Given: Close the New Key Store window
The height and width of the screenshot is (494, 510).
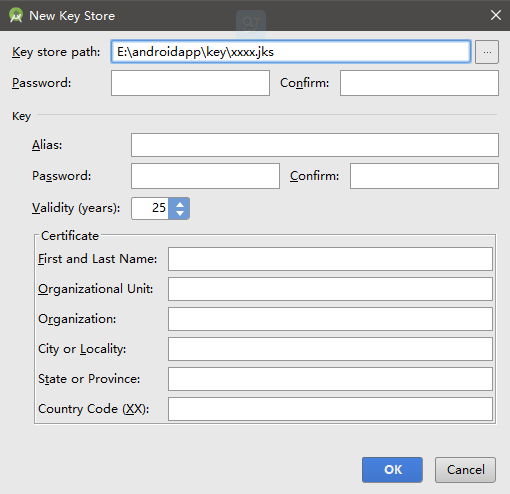Looking at the screenshot, I should [496, 15].
